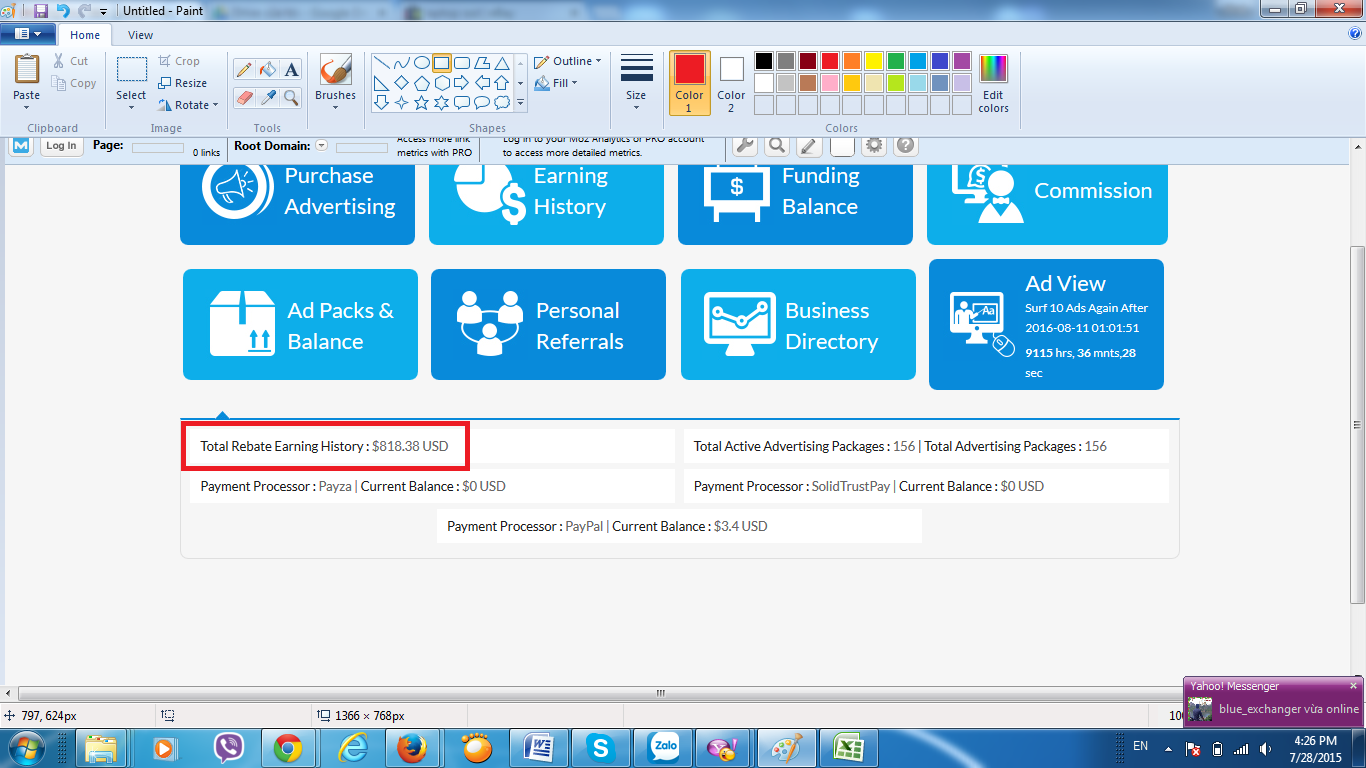This screenshot has height=768, width=1366.
Task: Select the right arrow shape
Action: [x=461, y=82]
